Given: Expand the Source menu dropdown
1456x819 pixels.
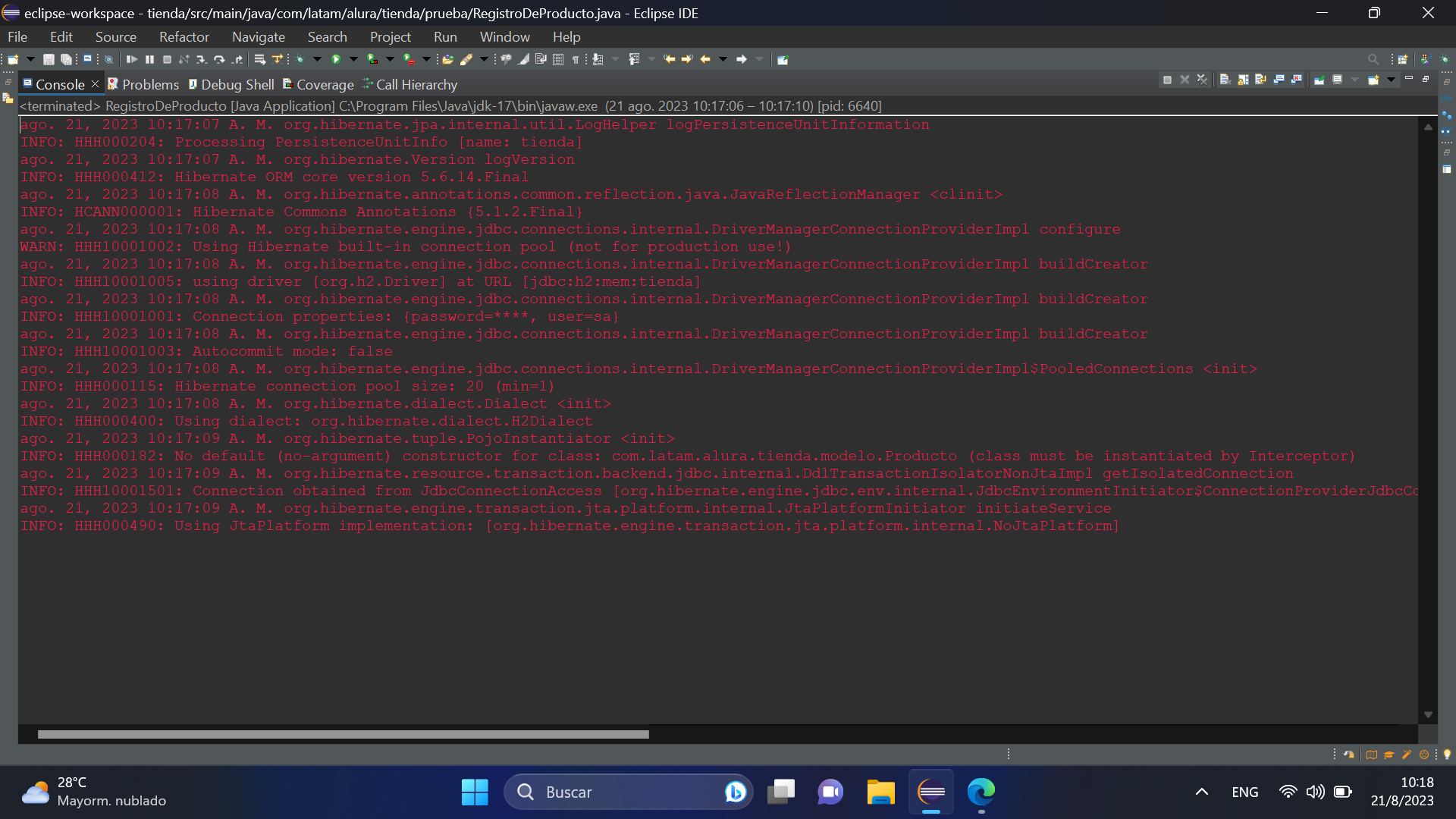Looking at the screenshot, I should coord(113,37).
